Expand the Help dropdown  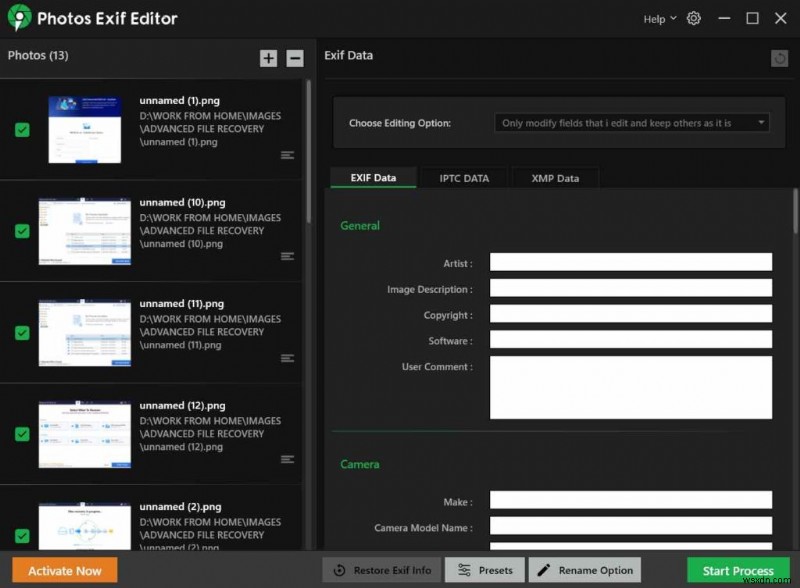(x=658, y=18)
